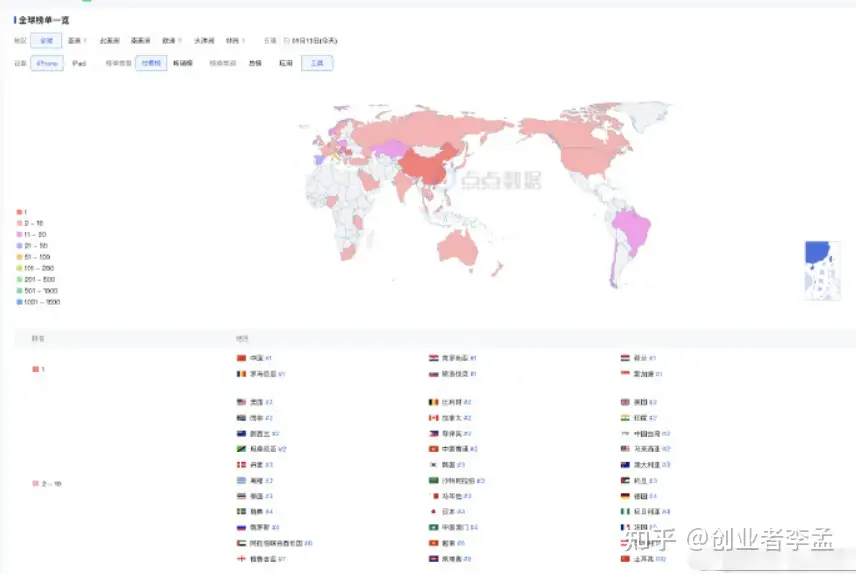Click the South Korea flag icon
Viewport: 856px width, 574px height.
pos(433,465)
